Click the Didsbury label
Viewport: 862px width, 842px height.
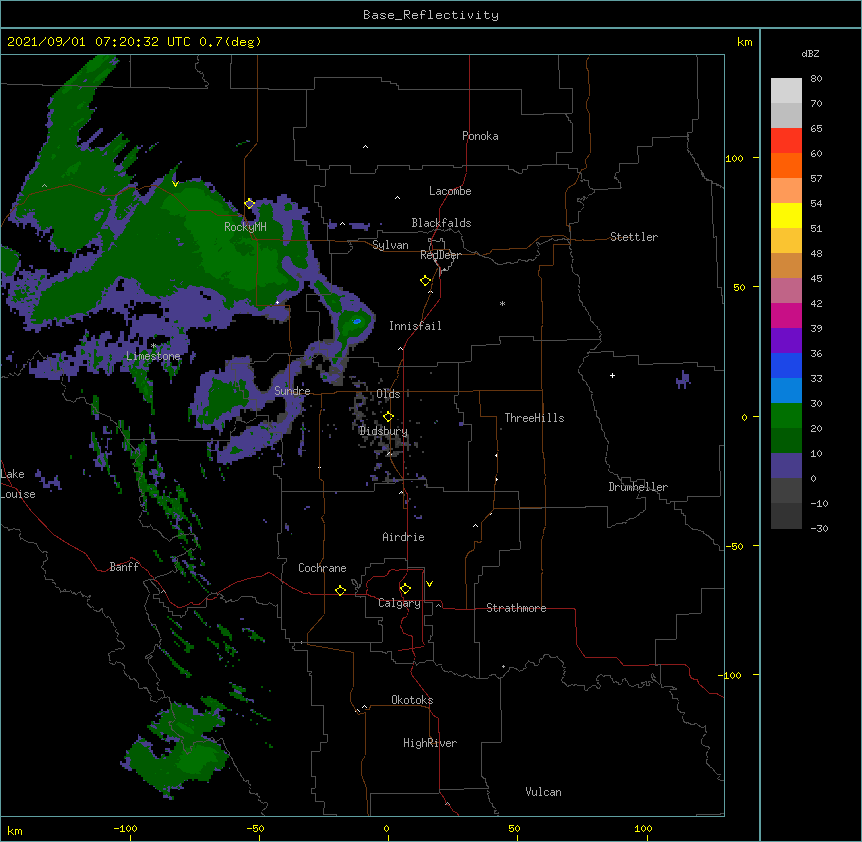[383, 431]
